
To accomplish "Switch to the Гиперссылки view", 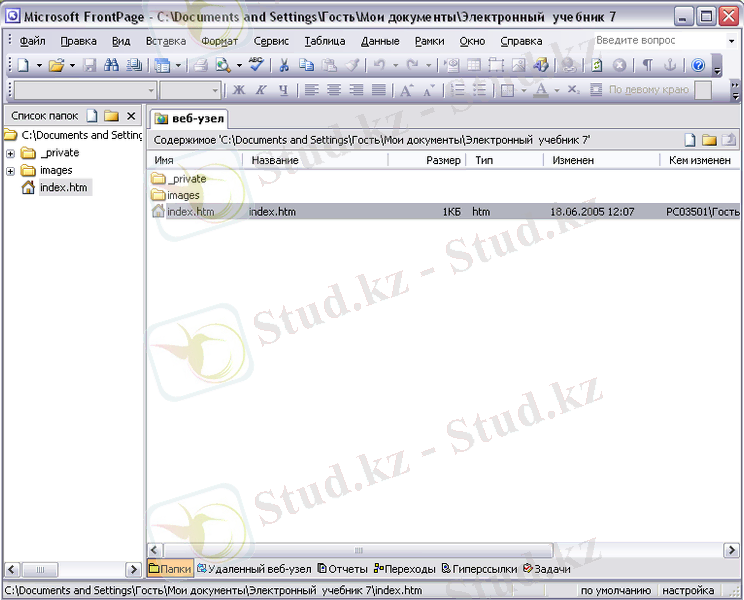I will coord(479,569).
